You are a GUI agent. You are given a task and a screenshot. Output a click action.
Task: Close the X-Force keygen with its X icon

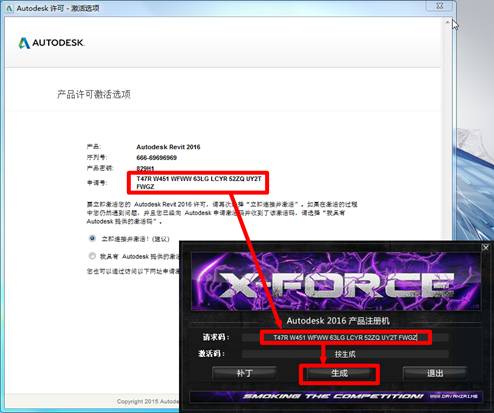[x=485, y=247]
